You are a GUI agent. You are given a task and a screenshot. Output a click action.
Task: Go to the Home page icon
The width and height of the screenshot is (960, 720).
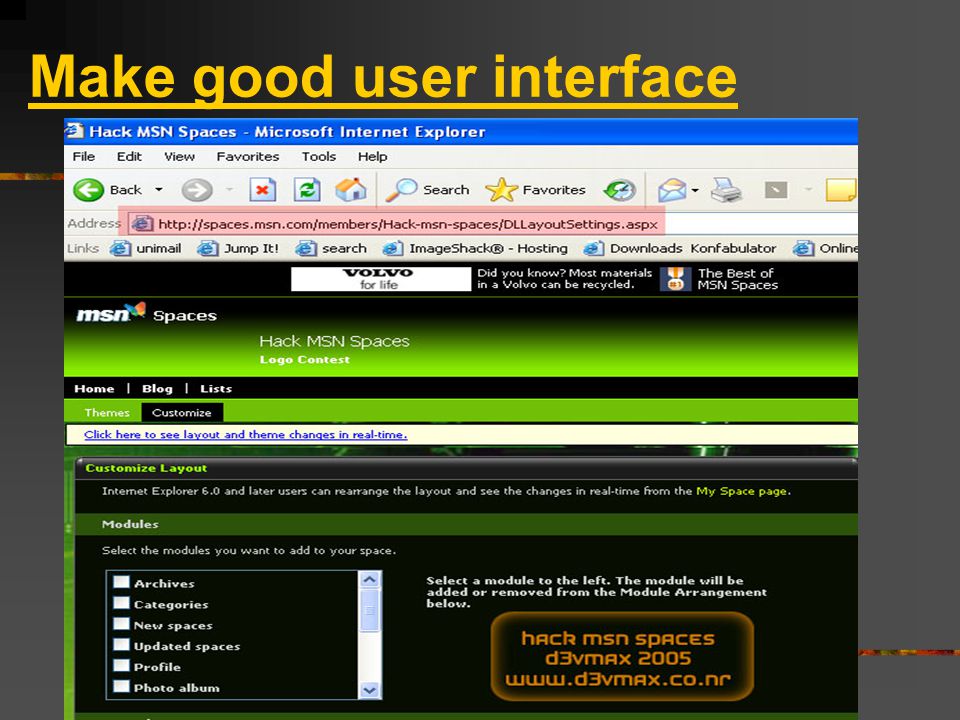tap(351, 190)
